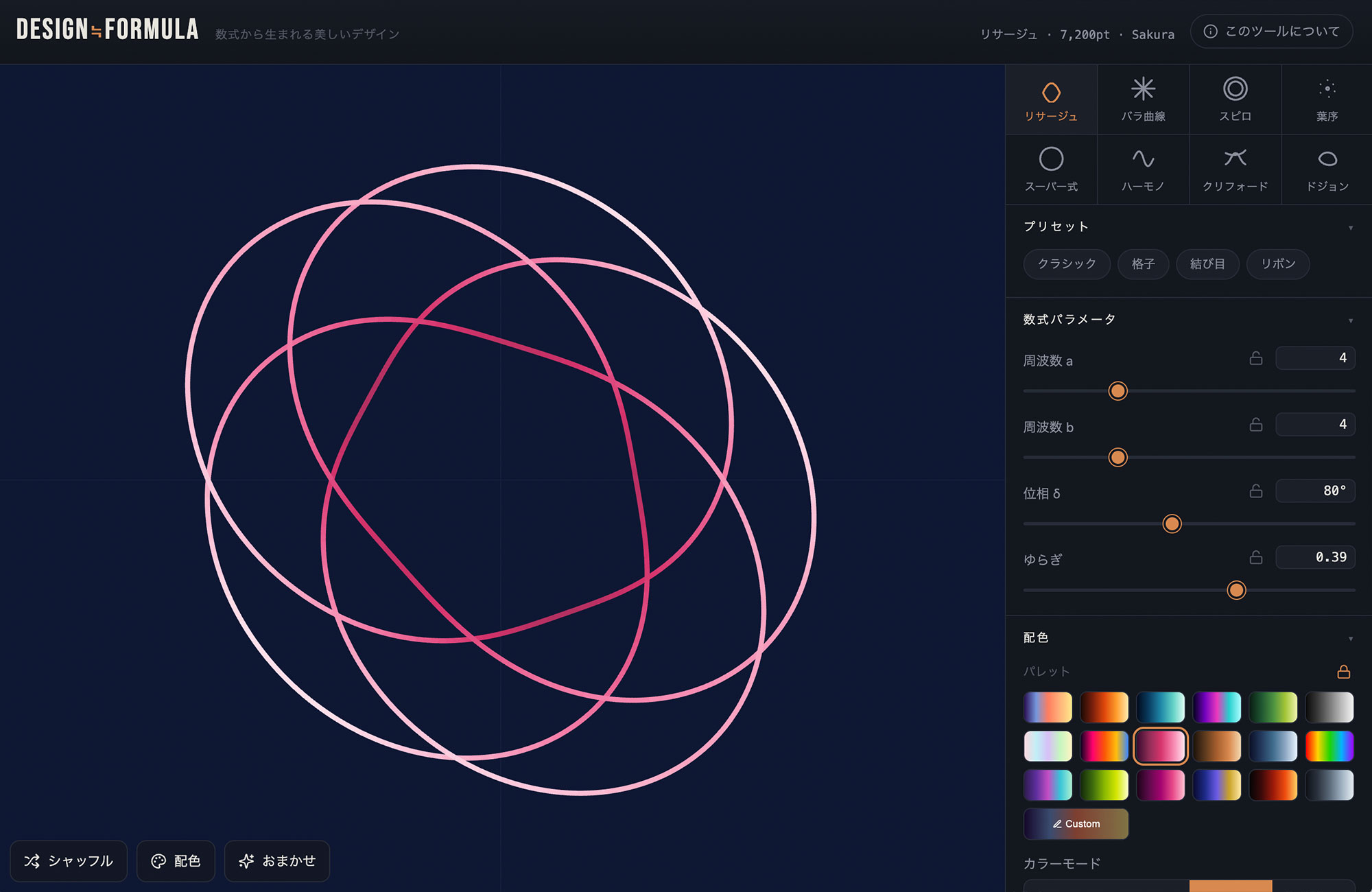Click the 配色 button at bottom
This screenshot has width=1372, height=892.
coord(176,861)
